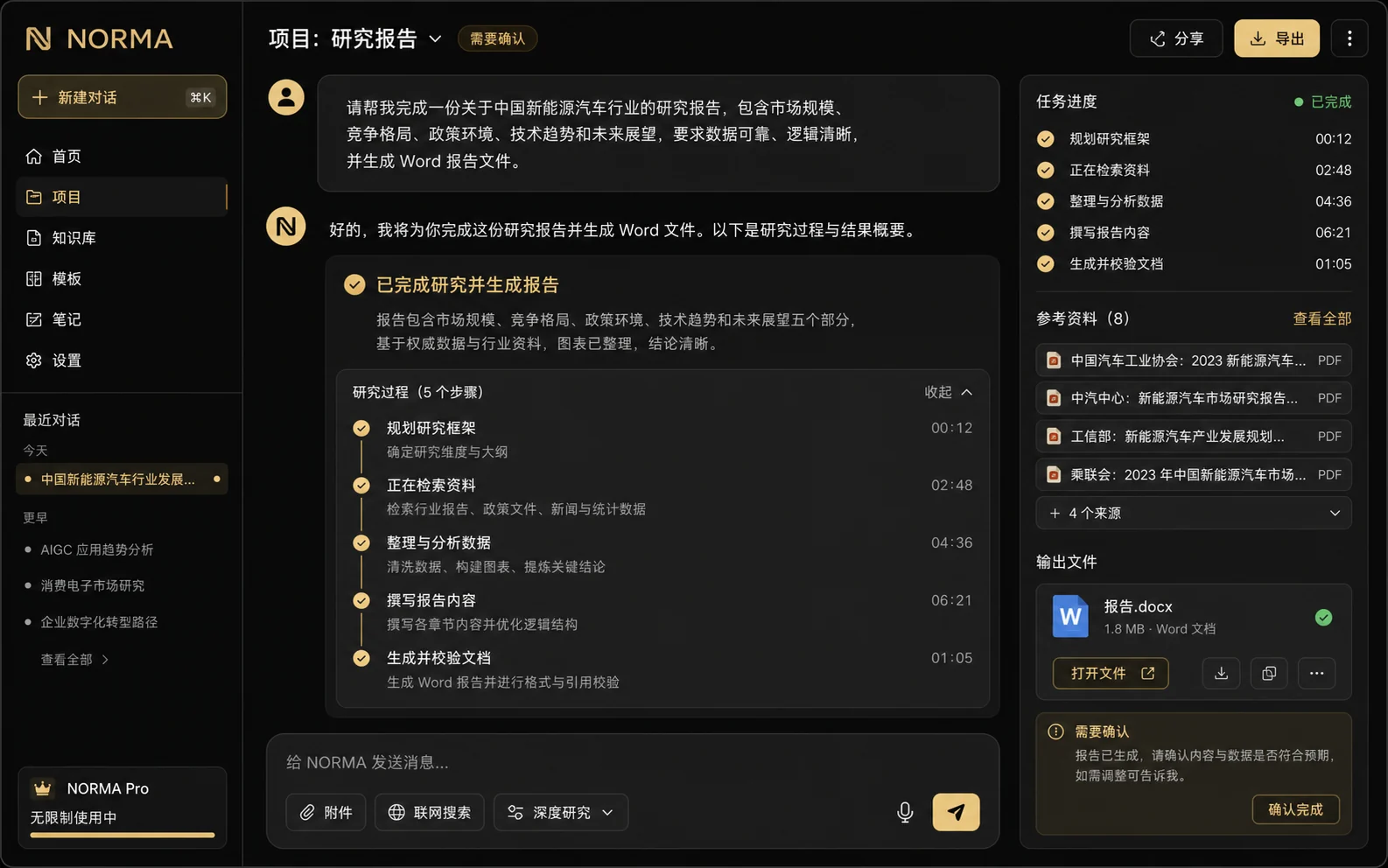Screen dimensions: 1388x868
Task: Click the 导出 button
Action: (1277, 38)
